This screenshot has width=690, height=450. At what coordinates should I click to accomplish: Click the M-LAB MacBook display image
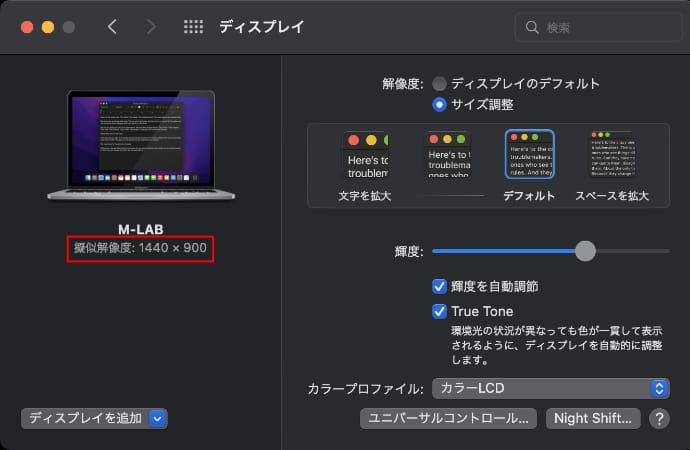141,145
